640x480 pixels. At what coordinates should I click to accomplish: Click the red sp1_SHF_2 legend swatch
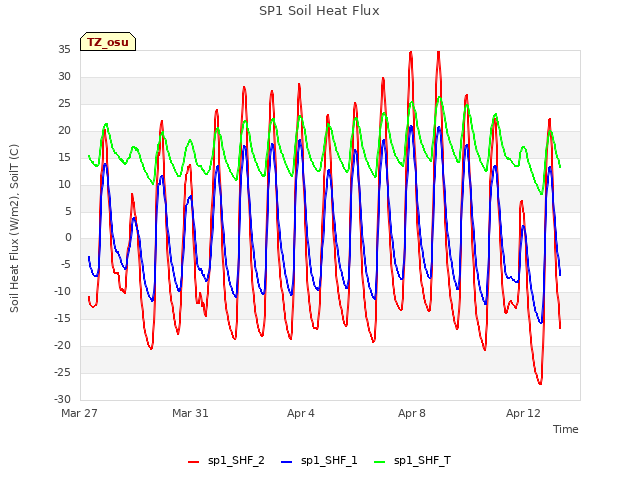[x=193, y=462]
